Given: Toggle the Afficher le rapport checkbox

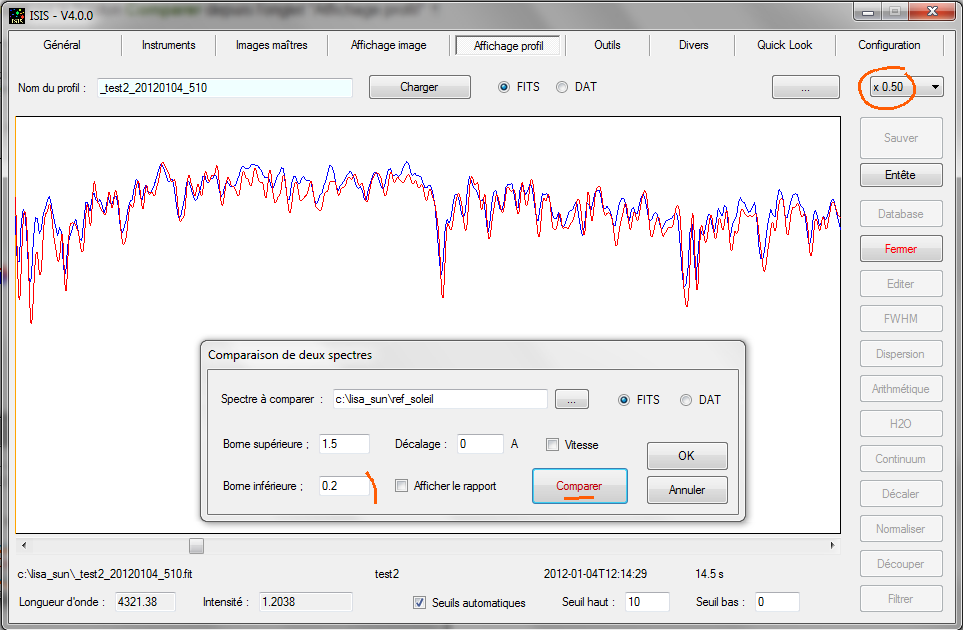Looking at the screenshot, I should point(401,486).
